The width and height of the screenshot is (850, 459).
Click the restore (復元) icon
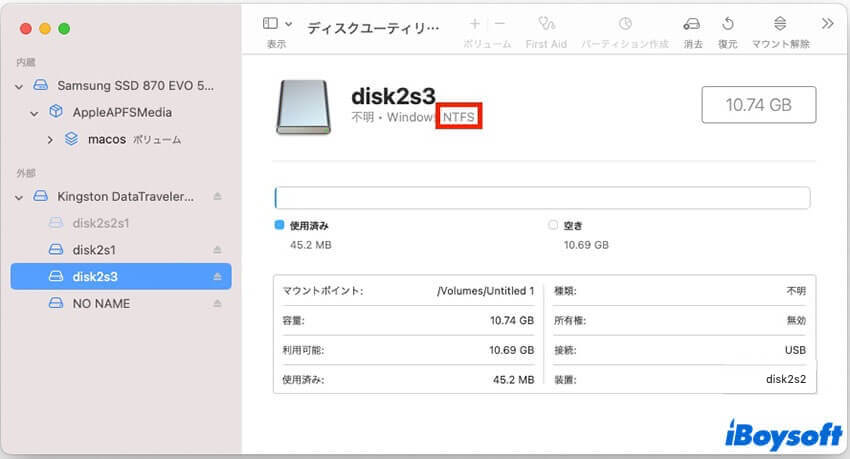click(x=727, y=23)
